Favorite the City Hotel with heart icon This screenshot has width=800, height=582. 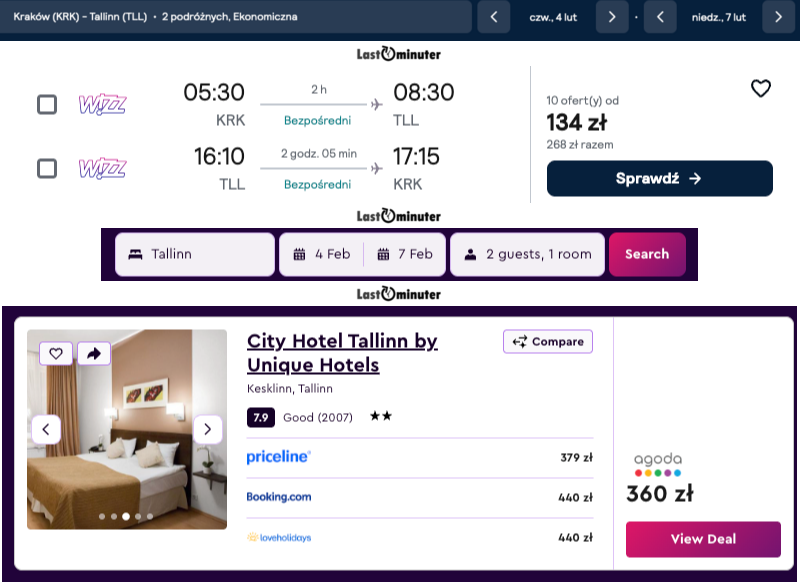click(x=56, y=353)
